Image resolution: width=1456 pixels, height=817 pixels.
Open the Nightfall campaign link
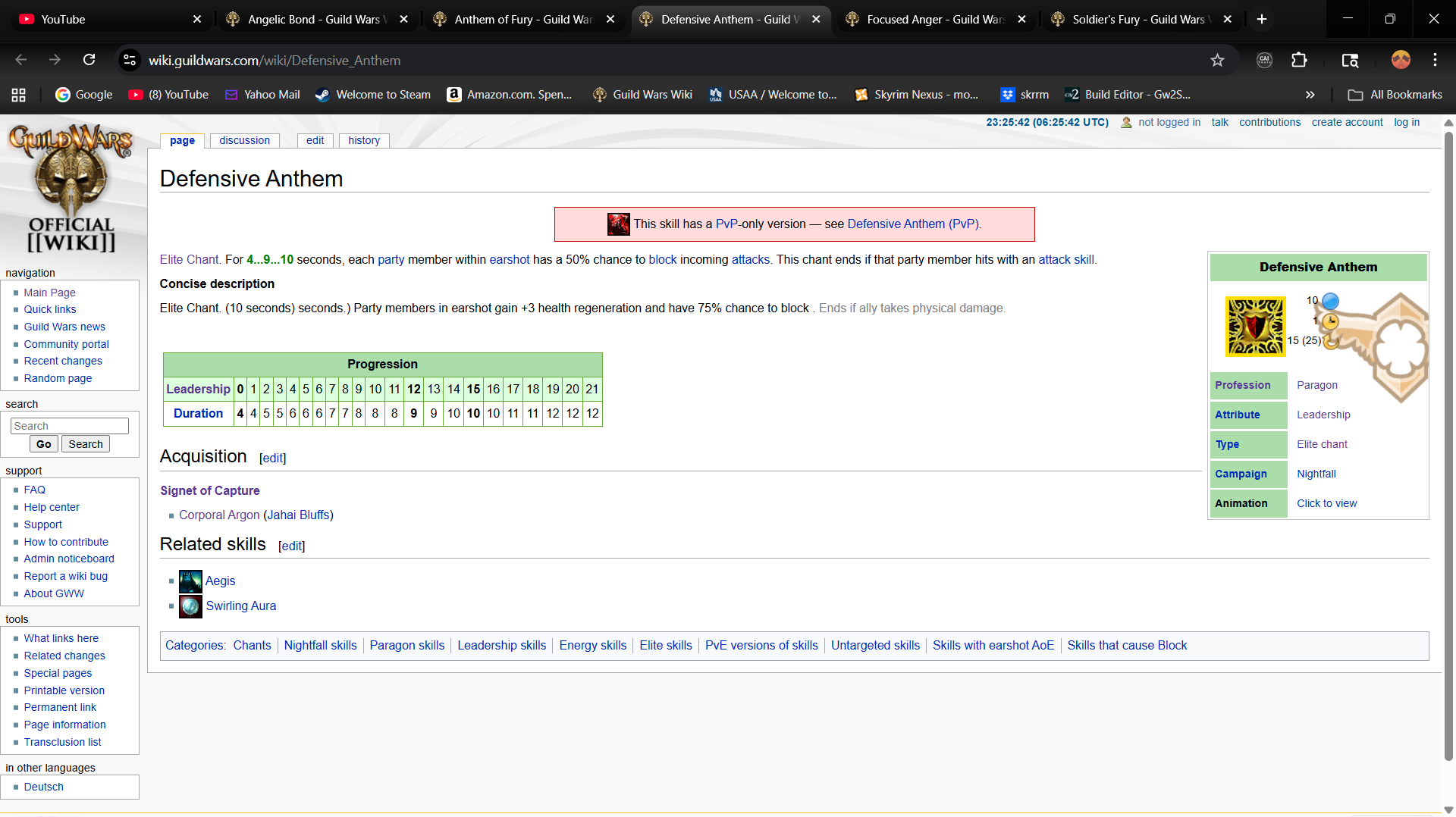pyautogui.click(x=1316, y=474)
